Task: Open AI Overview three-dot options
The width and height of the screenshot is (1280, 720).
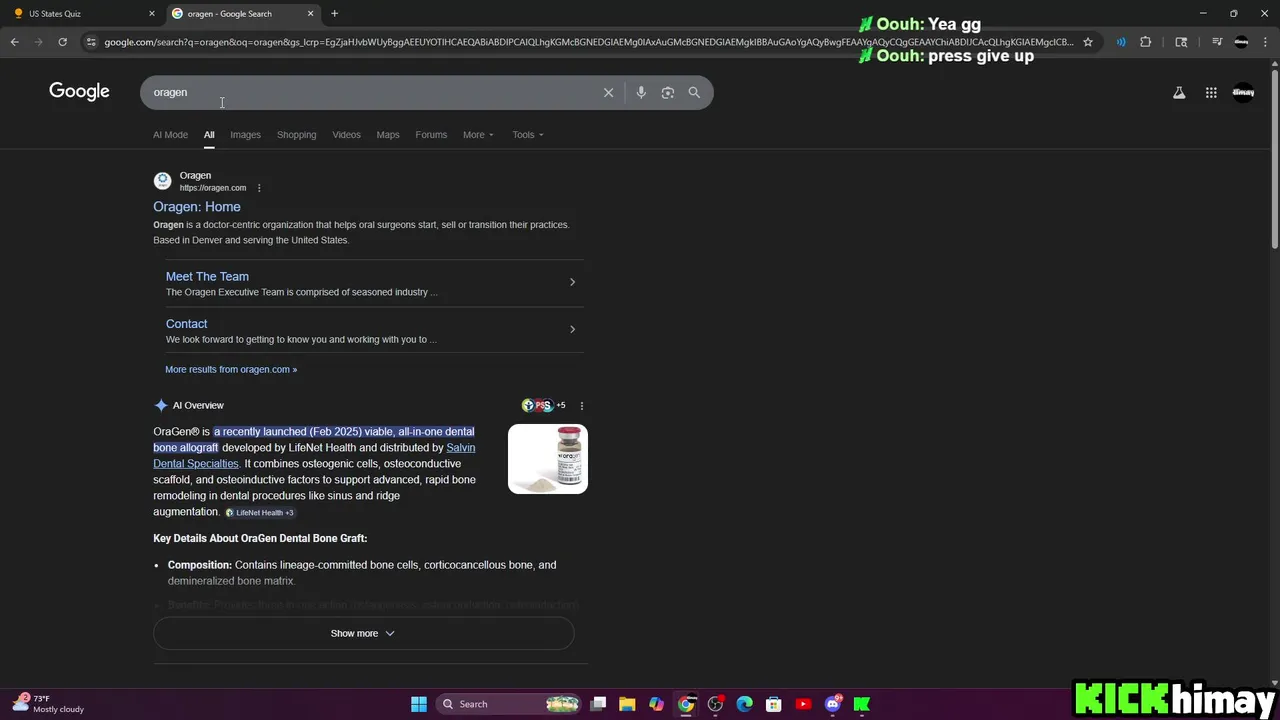Action: 582,406
